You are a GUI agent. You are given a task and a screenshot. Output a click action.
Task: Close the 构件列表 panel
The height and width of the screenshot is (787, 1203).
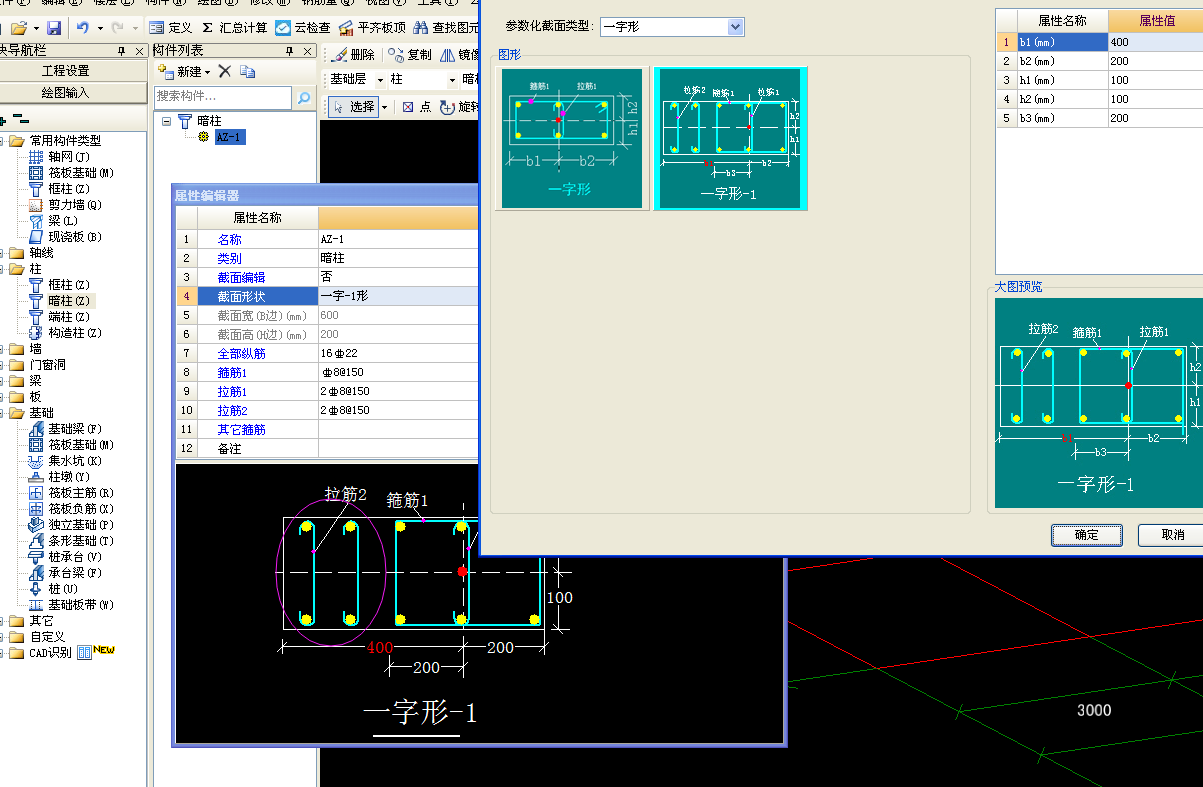pos(309,50)
